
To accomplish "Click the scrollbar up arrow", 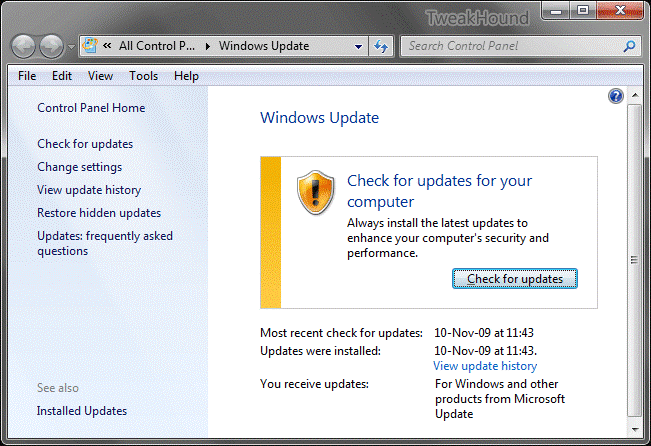I will [x=635, y=95].
